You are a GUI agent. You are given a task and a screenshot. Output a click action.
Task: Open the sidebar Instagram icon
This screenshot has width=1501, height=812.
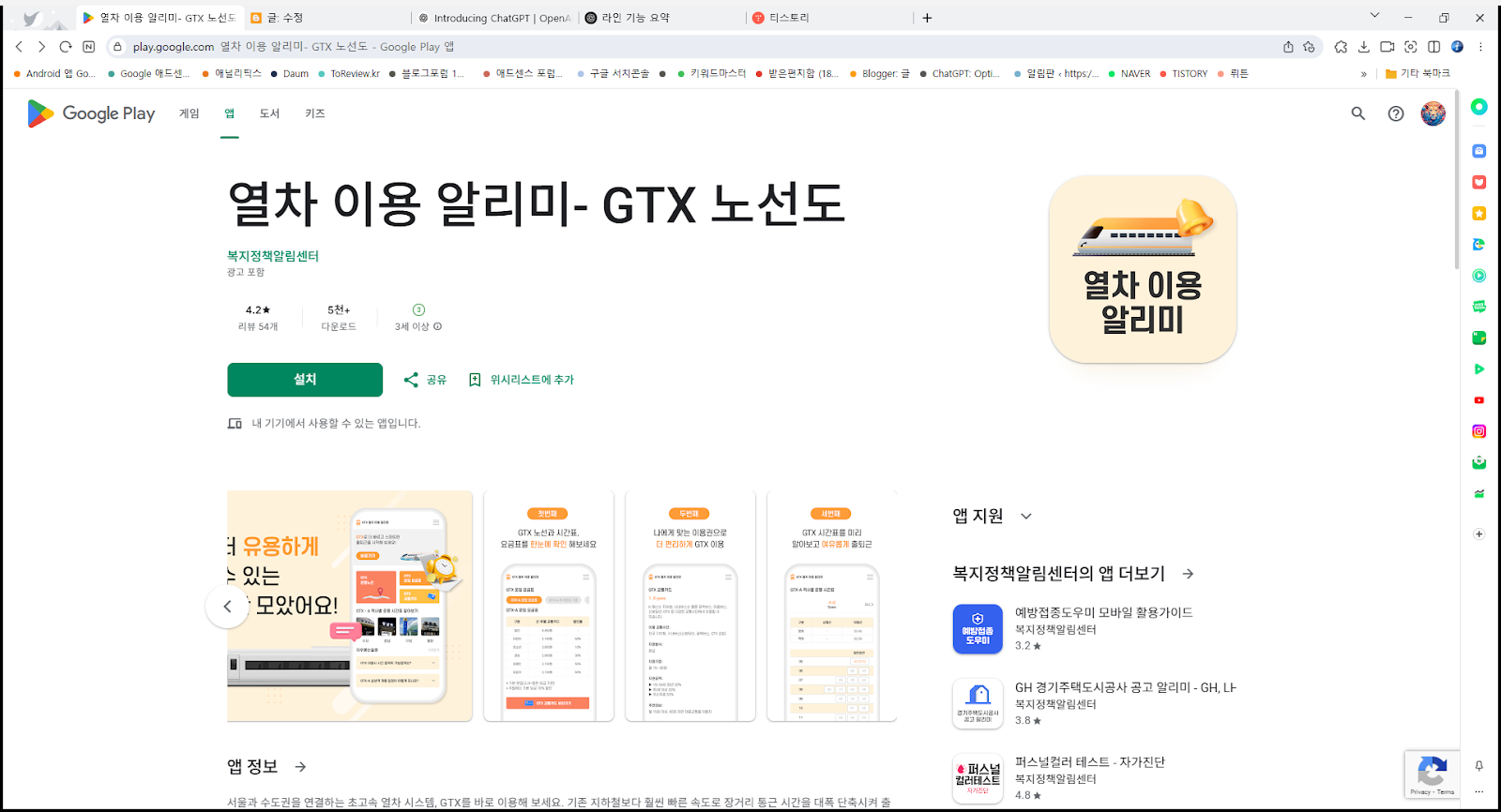(1478, 431)
